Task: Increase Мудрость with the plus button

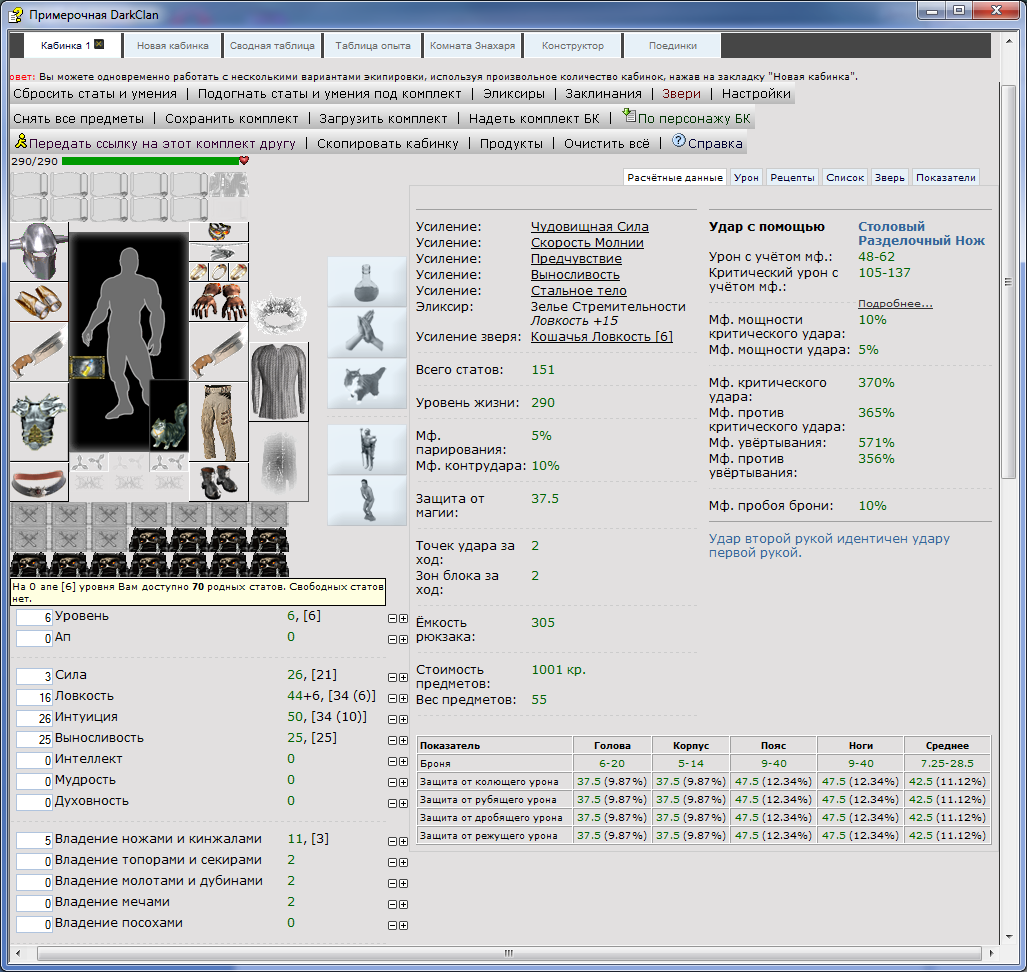Action: 403,782
